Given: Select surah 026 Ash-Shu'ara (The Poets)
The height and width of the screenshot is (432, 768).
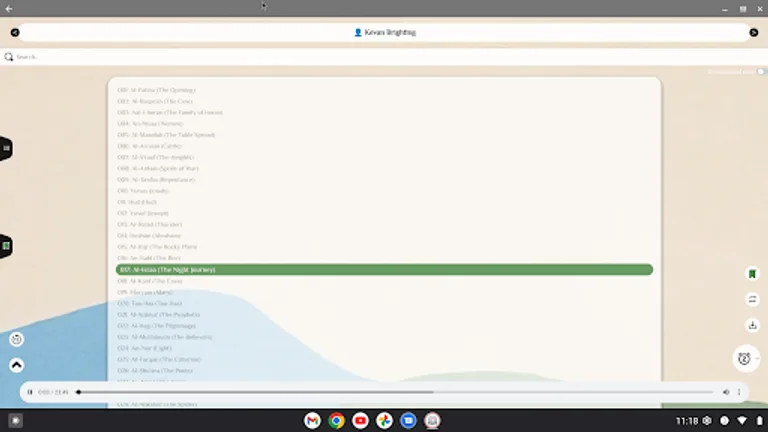Looking at the screenshot, I should click(155, 371).
